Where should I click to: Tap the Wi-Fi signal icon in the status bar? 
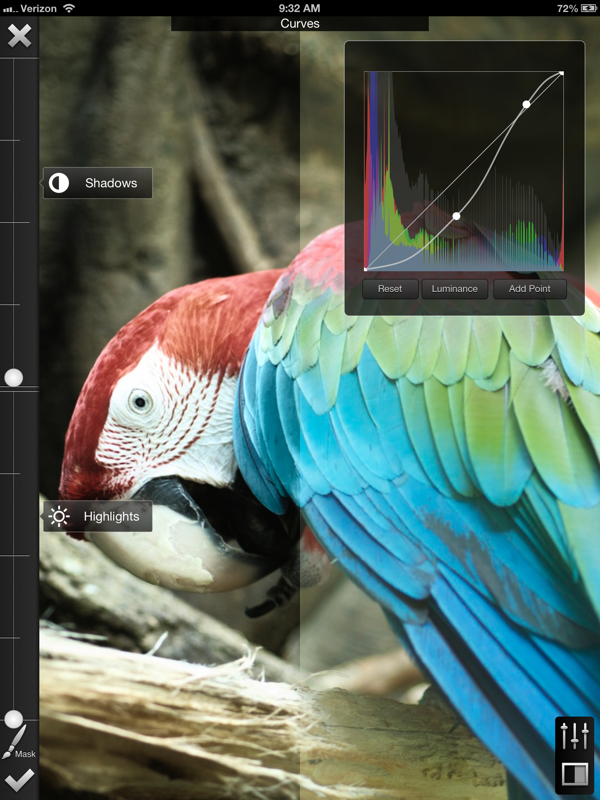tap(69, 8)
